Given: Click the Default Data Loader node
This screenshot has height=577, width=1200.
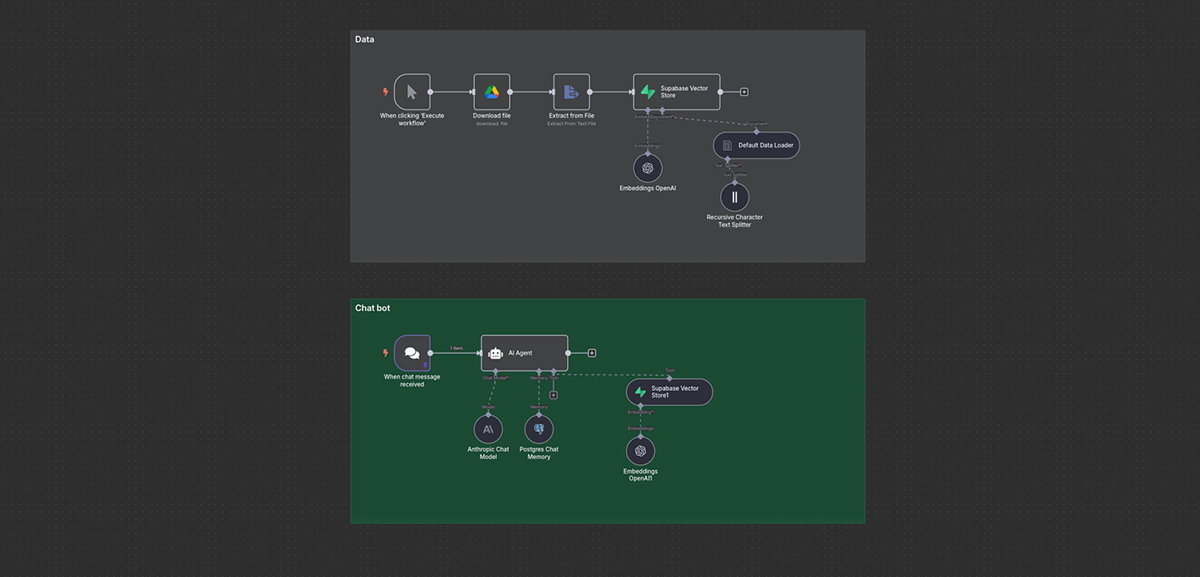Looking at the screenshot, I should pyautogui.click(x=756, y=145).
